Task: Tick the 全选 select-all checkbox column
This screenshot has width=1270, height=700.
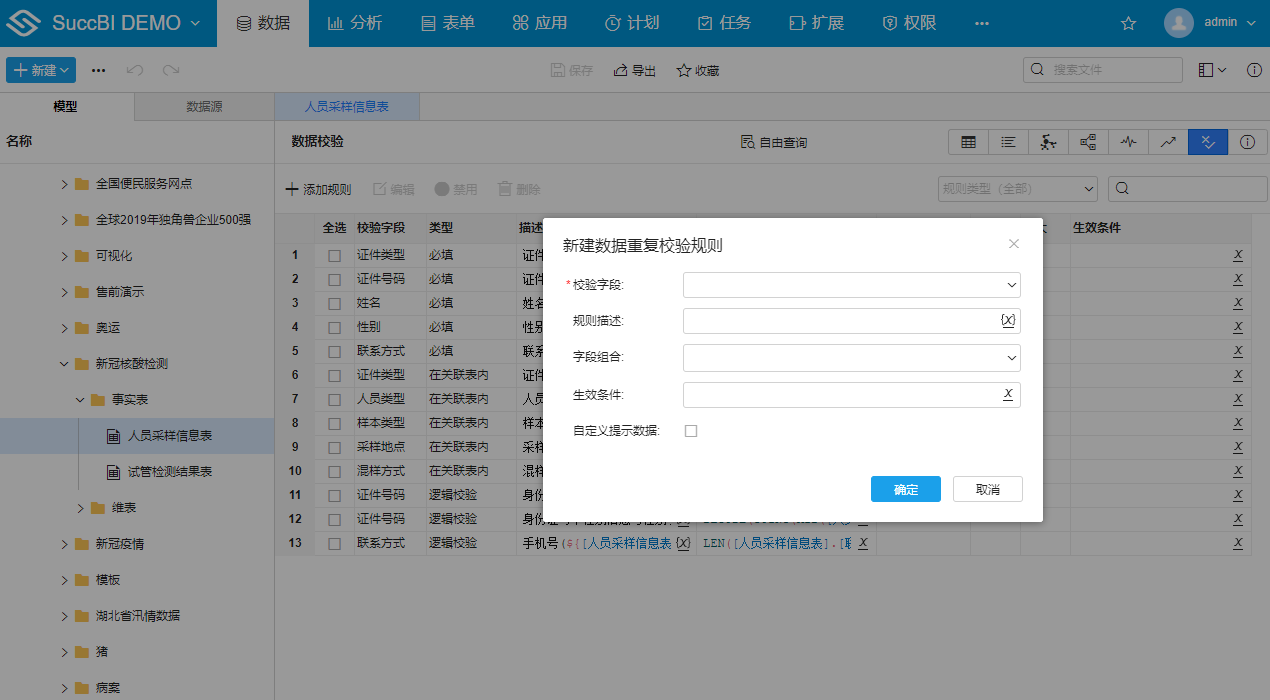Action: coord(334,228)
